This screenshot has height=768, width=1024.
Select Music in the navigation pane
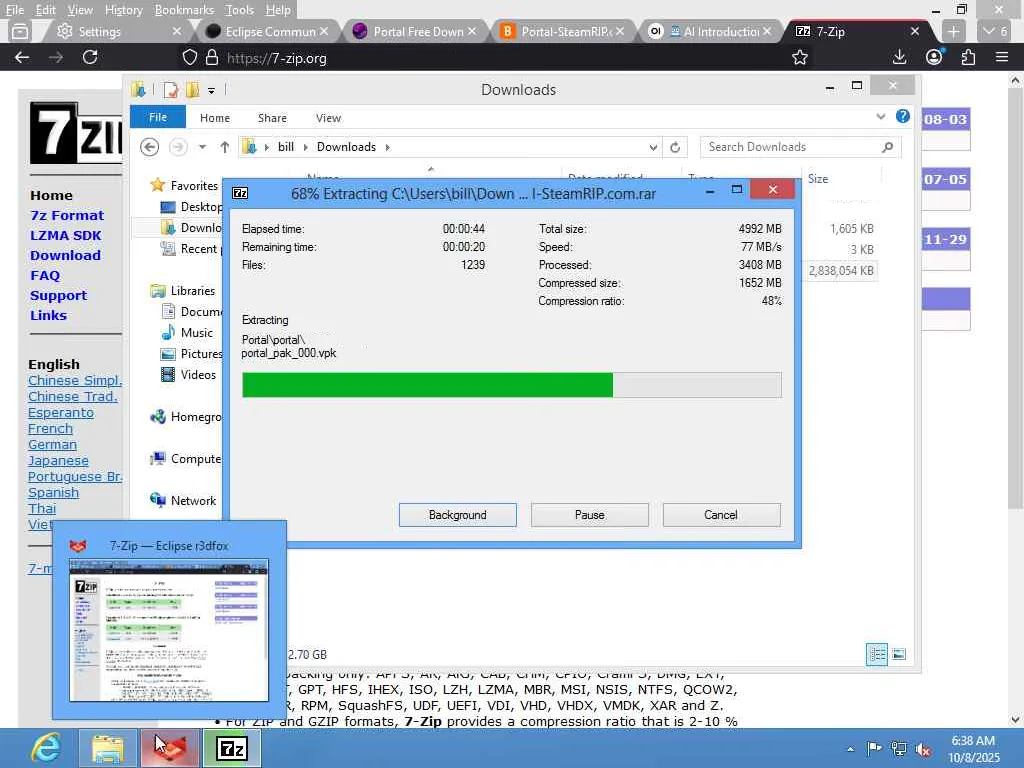[187, 332]
